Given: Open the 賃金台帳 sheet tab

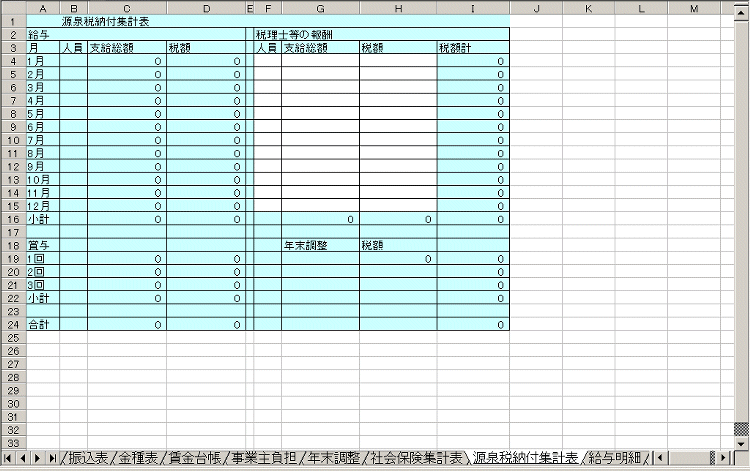Looking at the screenshot, I should [193, 458].
